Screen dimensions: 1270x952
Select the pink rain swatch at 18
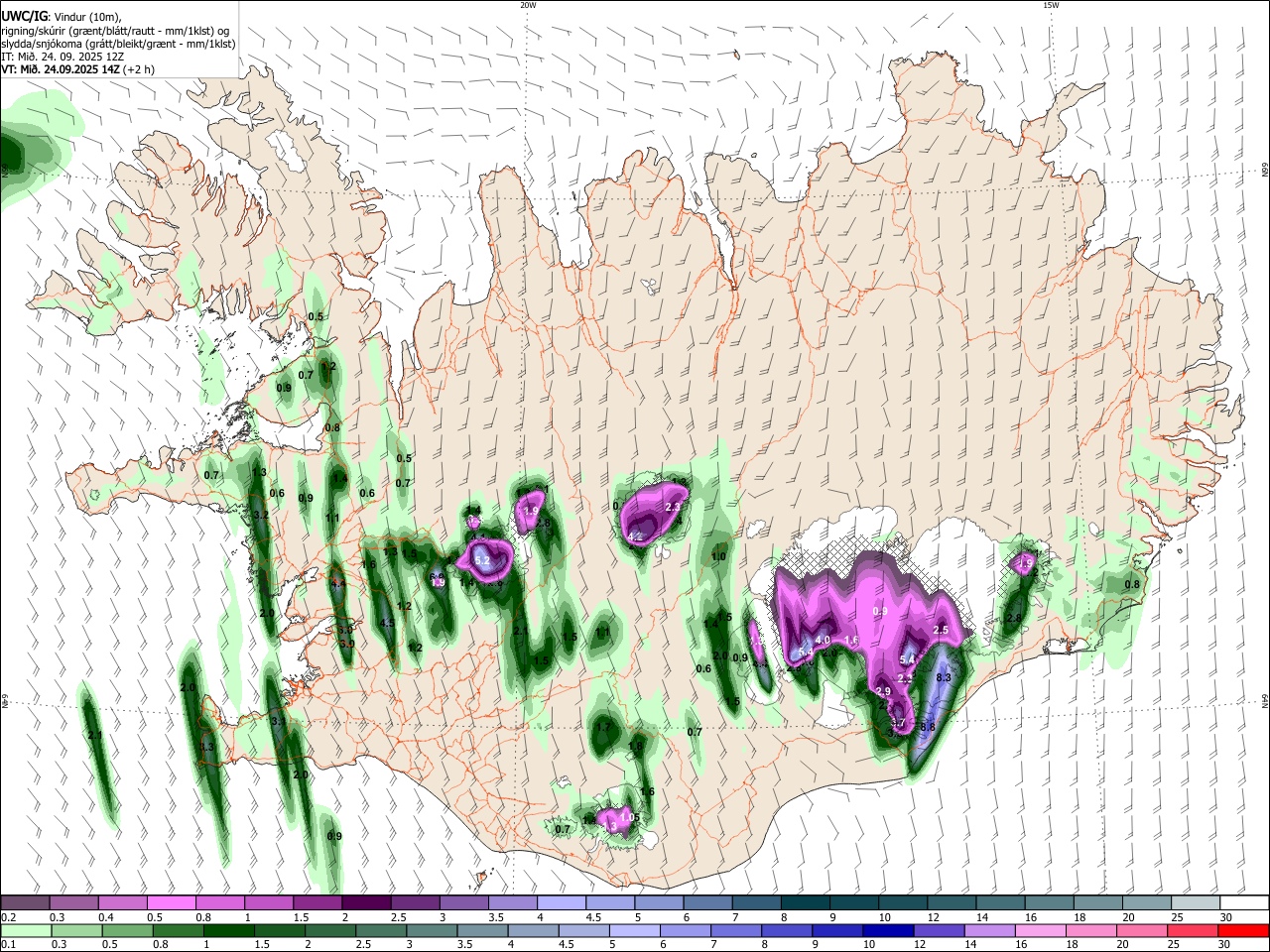tap(1092, 931)
